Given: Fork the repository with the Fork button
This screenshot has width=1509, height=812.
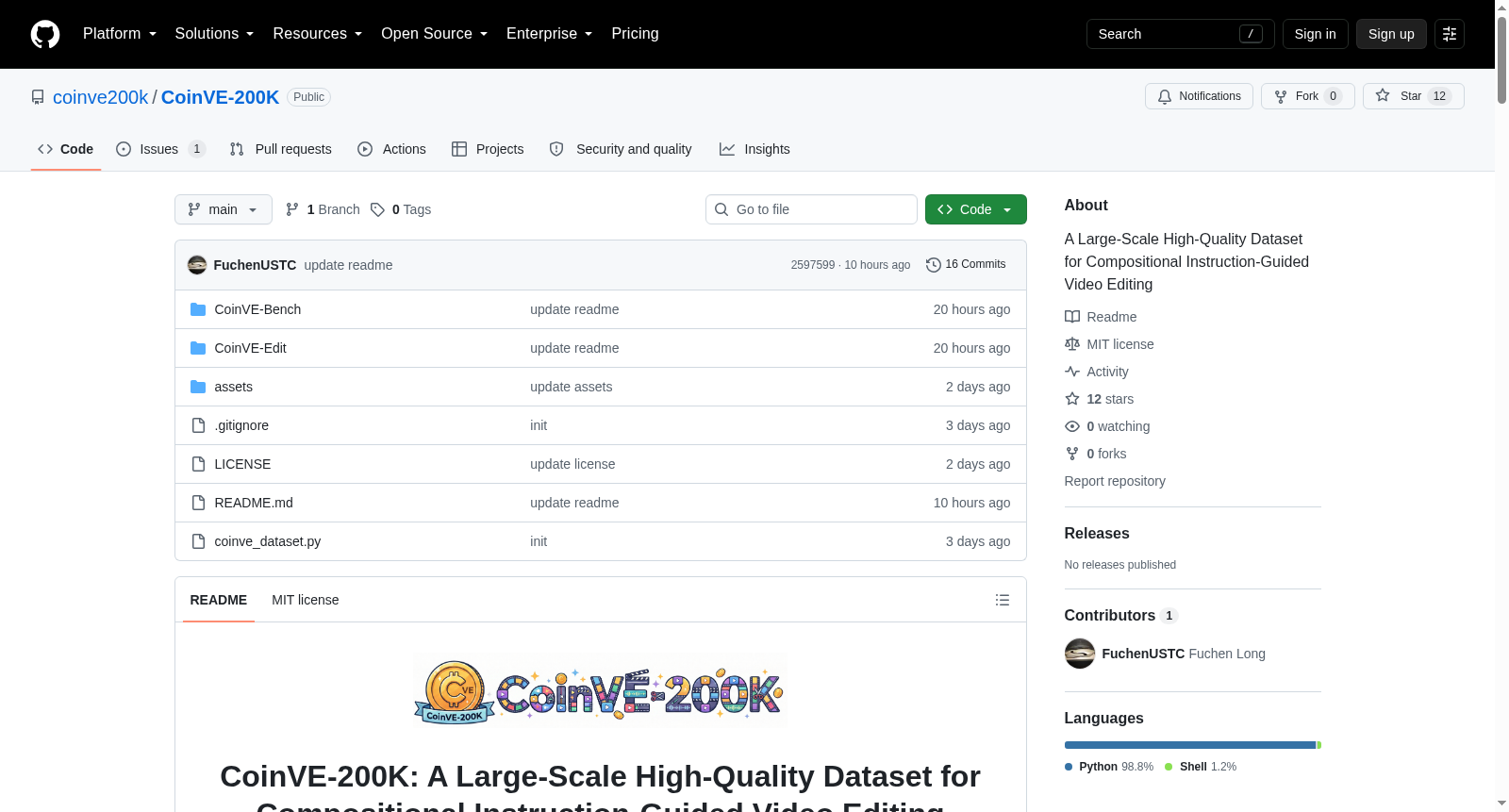Looking at the screenshot, I should coord(1307,96).
